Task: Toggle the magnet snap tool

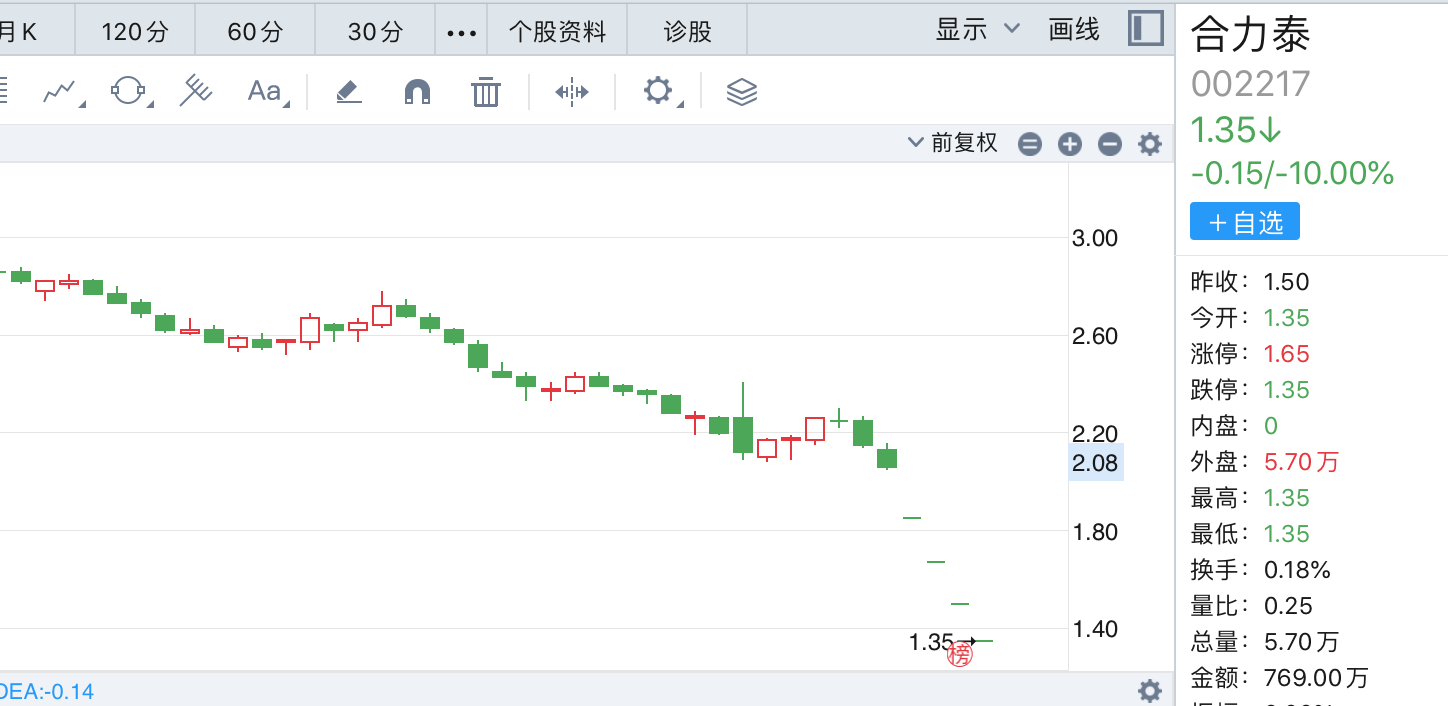Action: [417, 92]
